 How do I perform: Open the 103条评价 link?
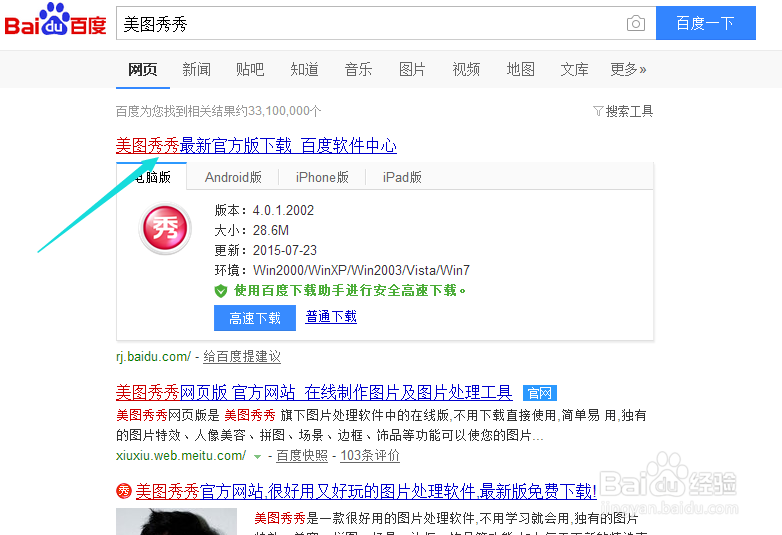370,456
